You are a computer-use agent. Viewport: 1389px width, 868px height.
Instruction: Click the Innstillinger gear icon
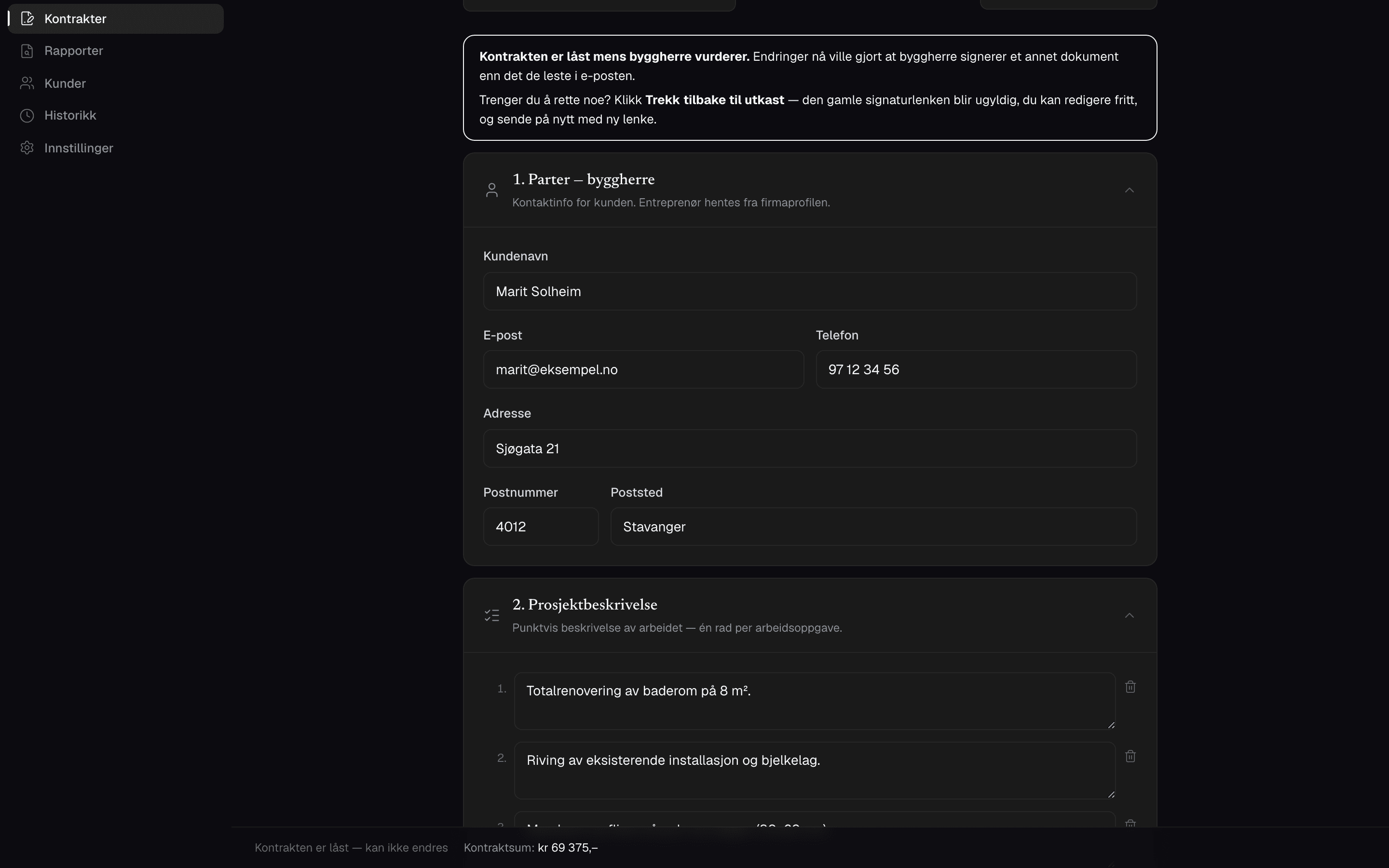click(27, 148)
